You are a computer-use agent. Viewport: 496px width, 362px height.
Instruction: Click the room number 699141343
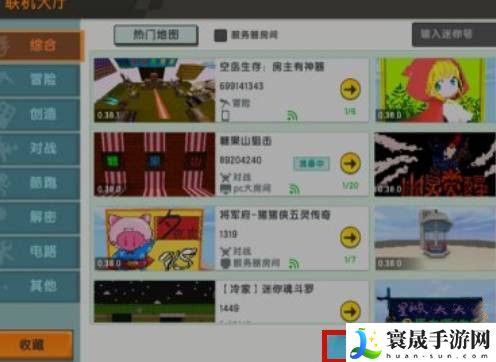coord(242,86)
